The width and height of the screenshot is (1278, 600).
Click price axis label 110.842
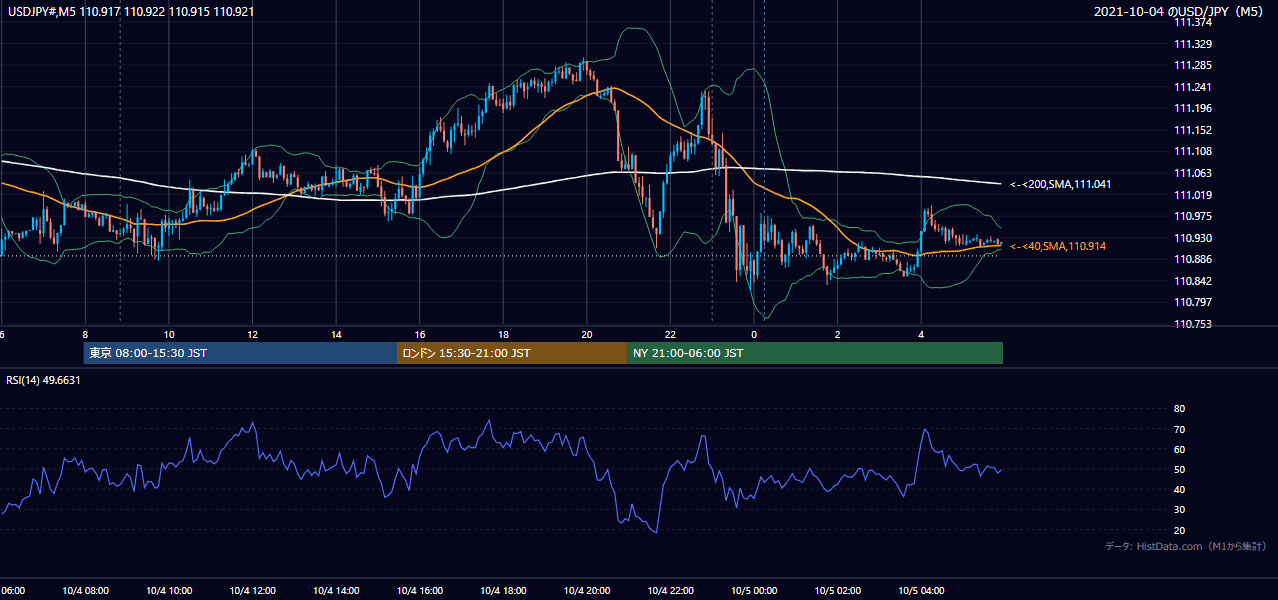[x=1192, y=281]
